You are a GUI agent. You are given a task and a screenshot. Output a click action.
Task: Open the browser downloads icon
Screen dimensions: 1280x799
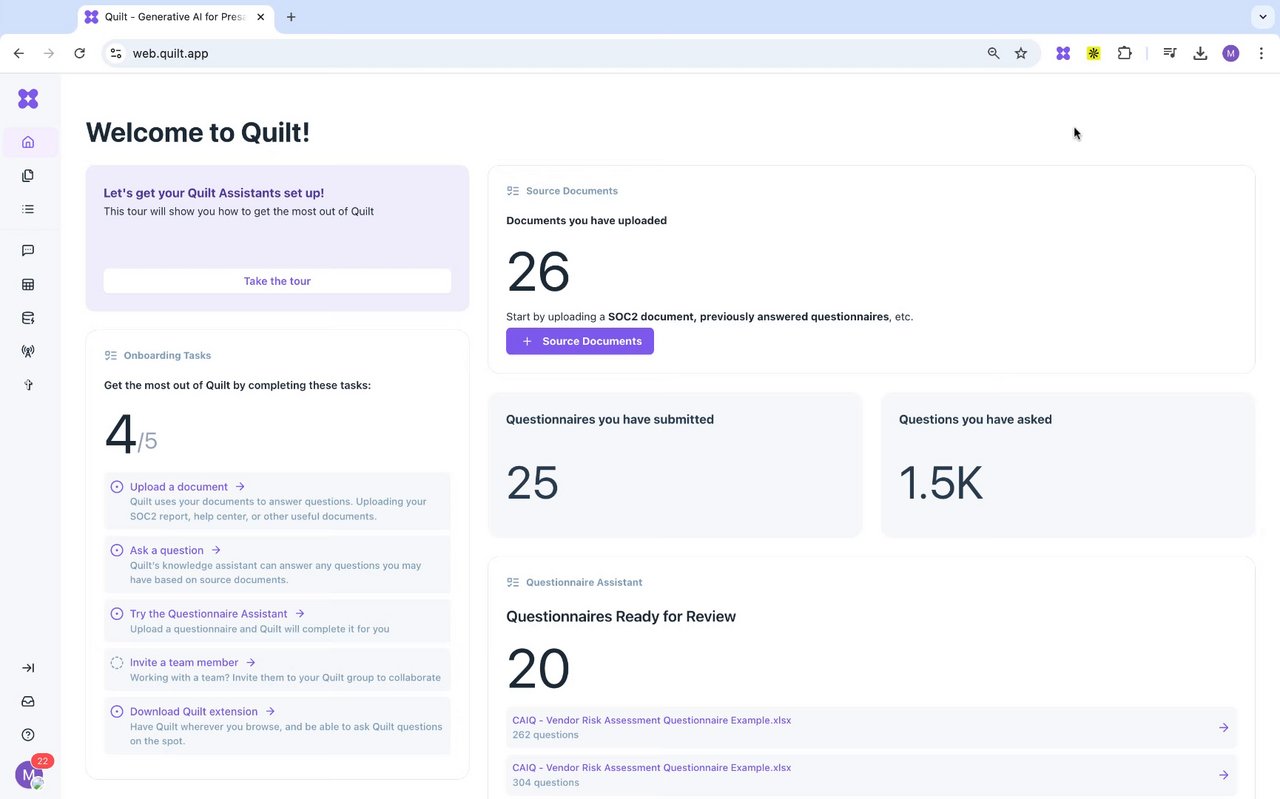[1200, 53]
